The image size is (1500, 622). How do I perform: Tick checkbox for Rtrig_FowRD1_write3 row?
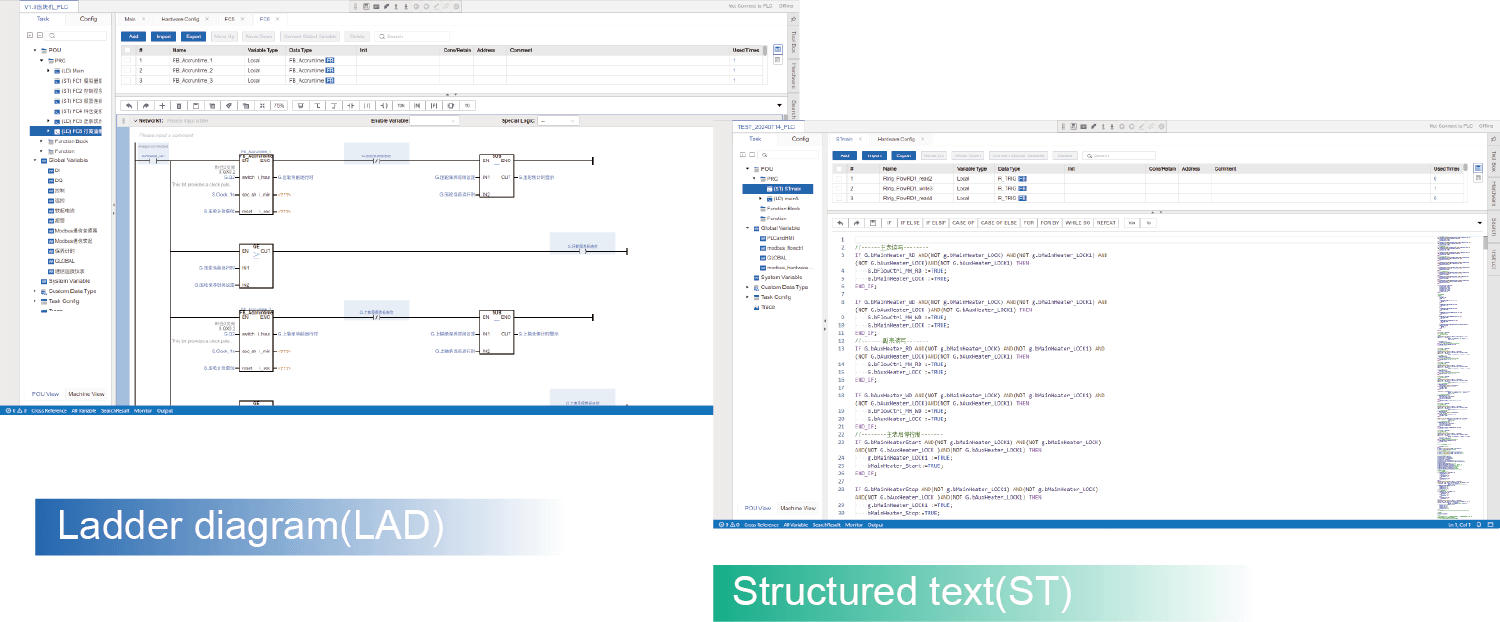coord(839,188)
